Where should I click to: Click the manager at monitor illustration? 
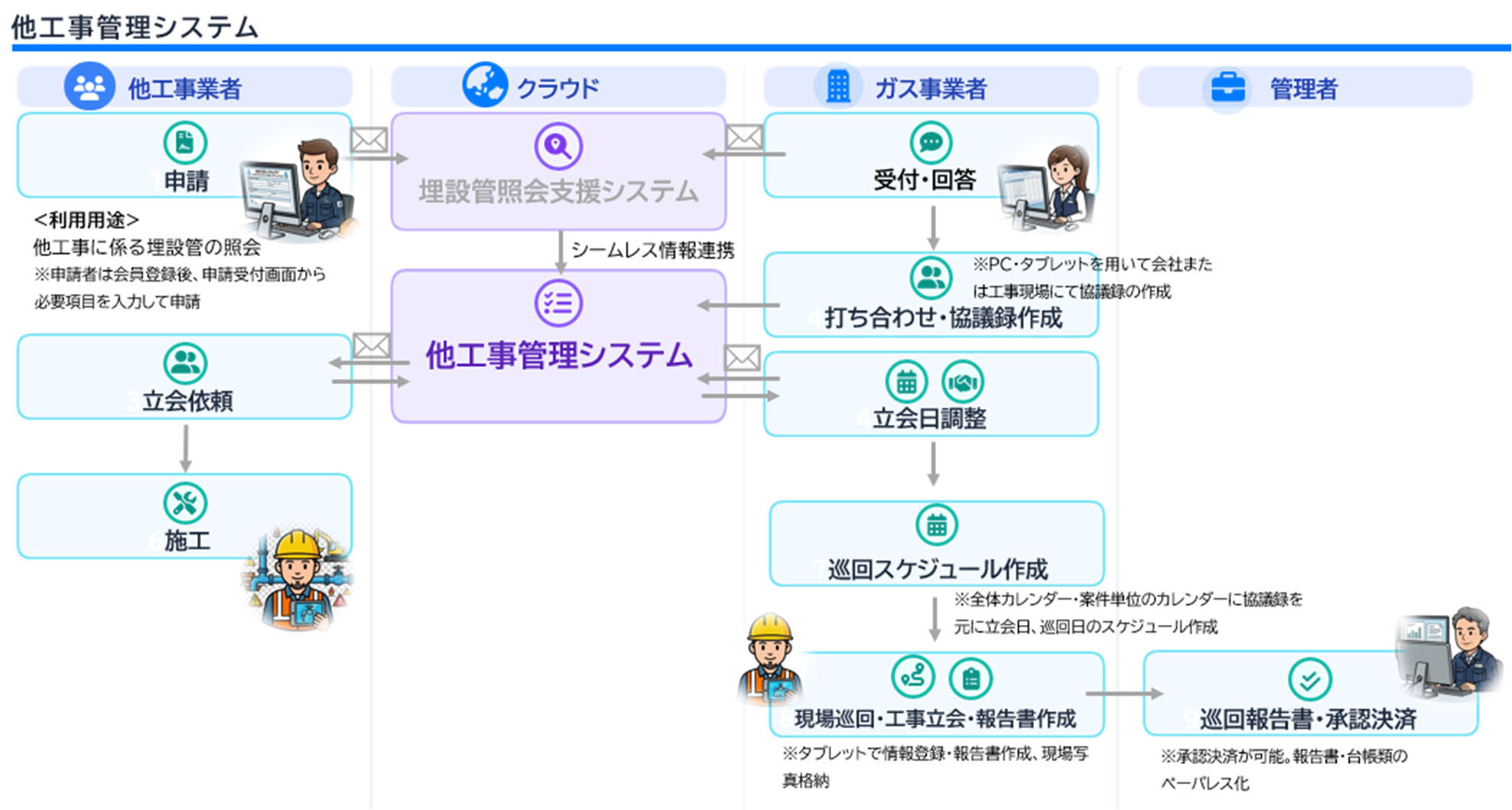coord(1450,652)
